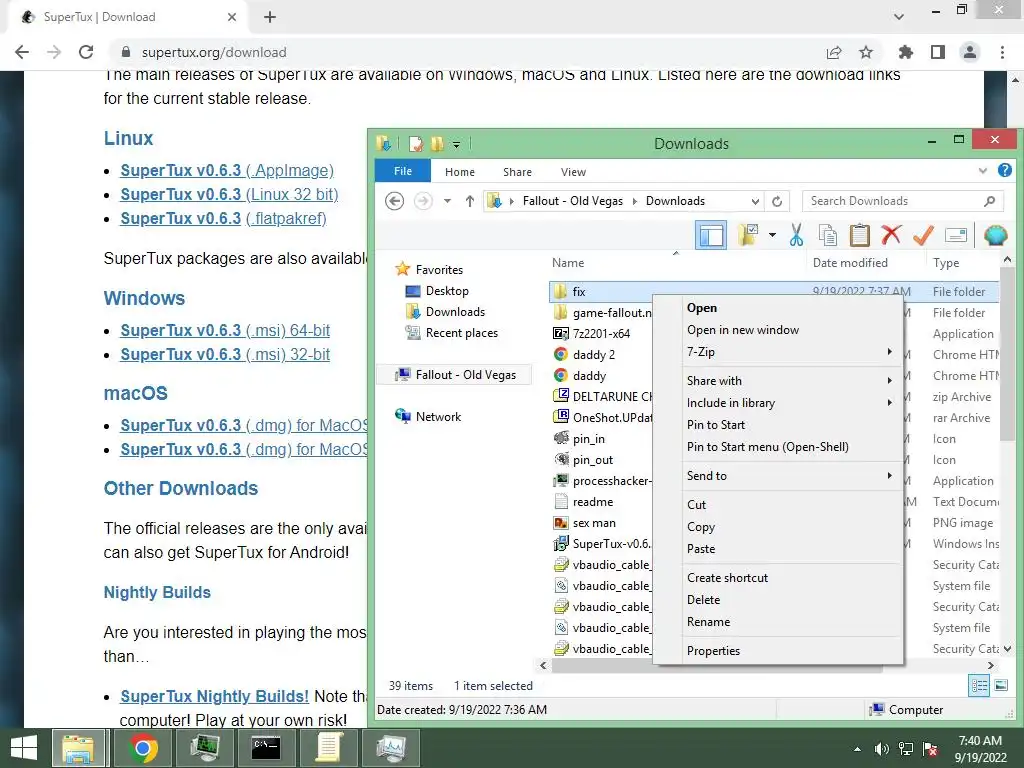The image size is (1024, 768).
Task: Switch to details view icon in status bar
Action: point(979,686)
